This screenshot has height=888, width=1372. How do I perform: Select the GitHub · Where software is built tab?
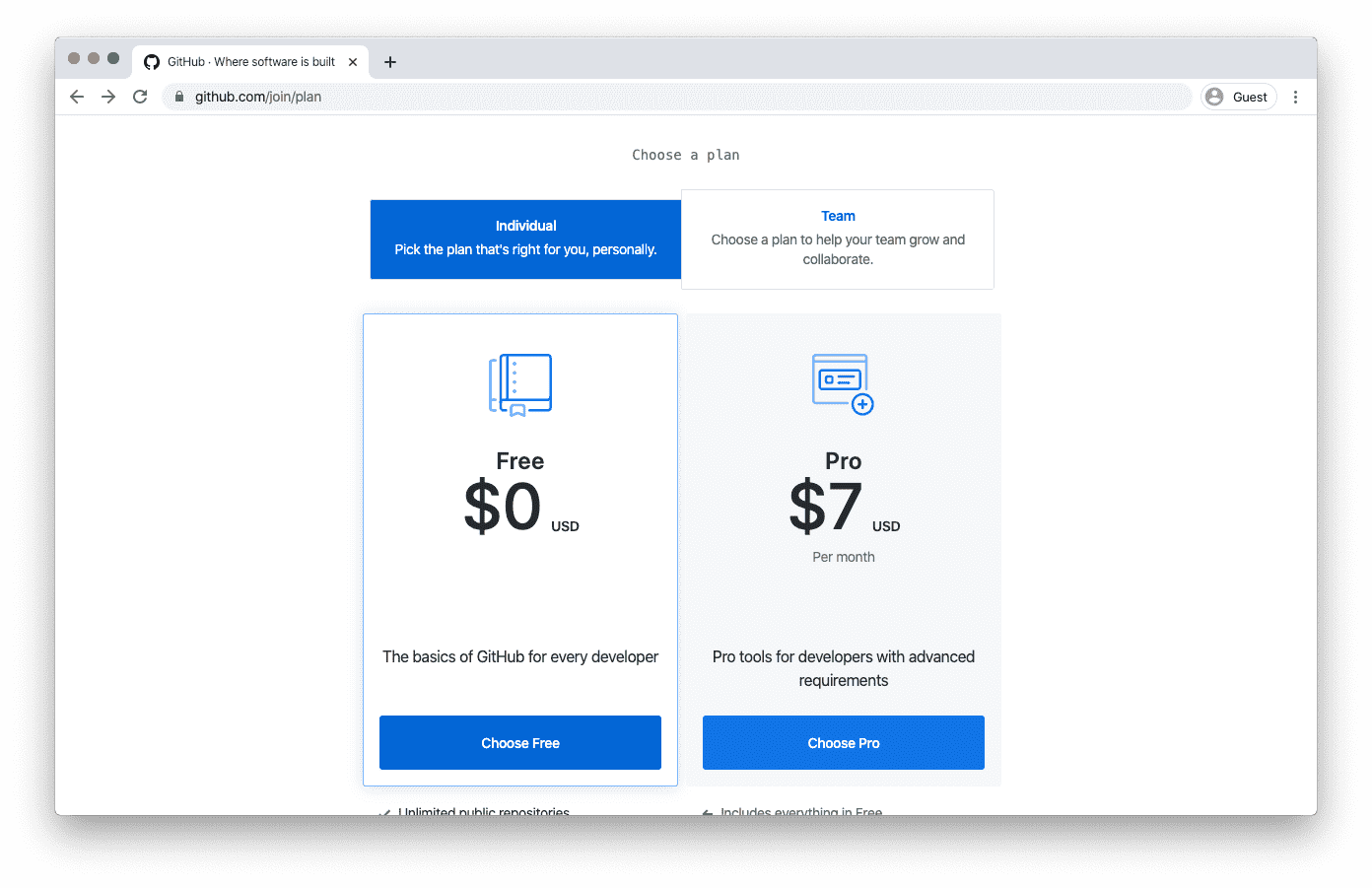click(251, 62)
